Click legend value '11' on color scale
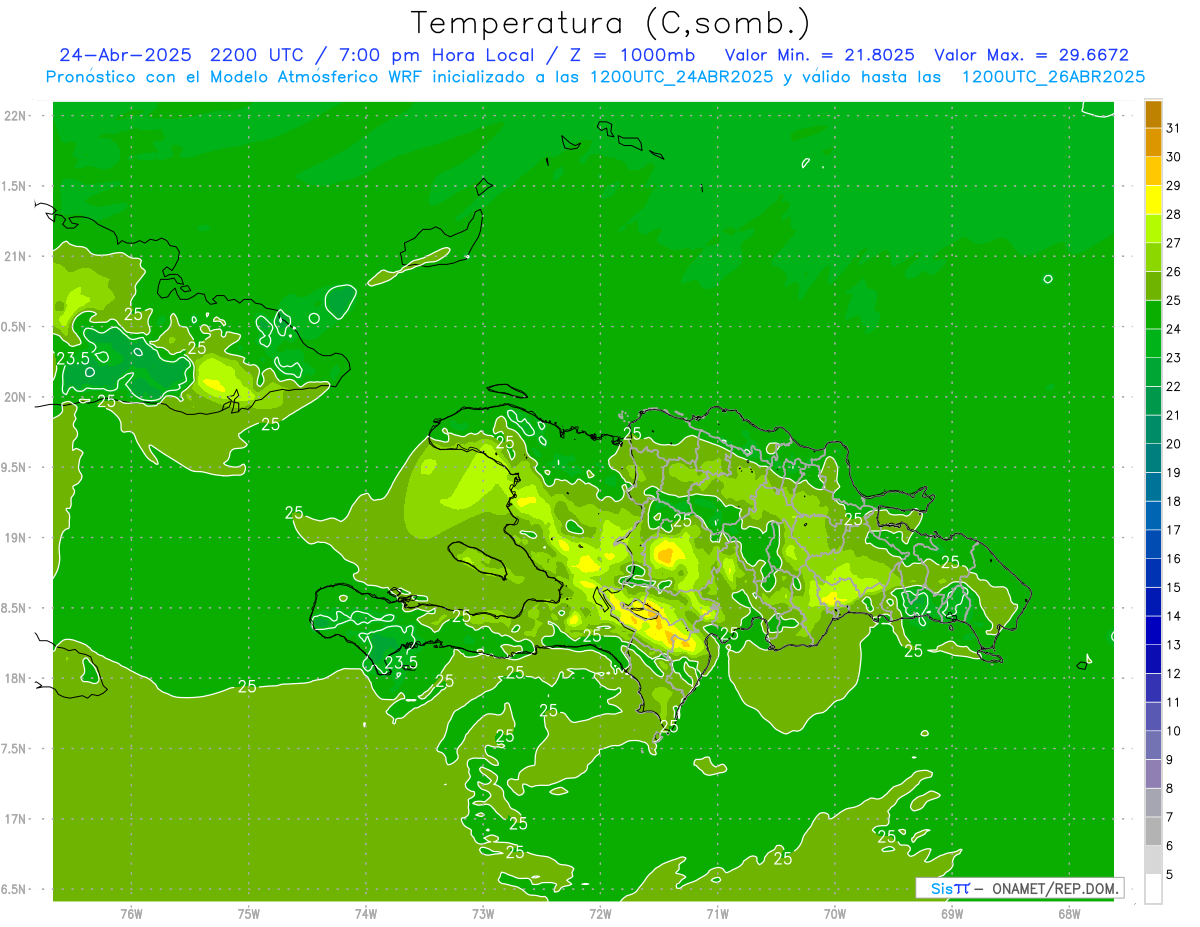The width and height of the screenshot is (1200, 927). [x=1174, y=701]
